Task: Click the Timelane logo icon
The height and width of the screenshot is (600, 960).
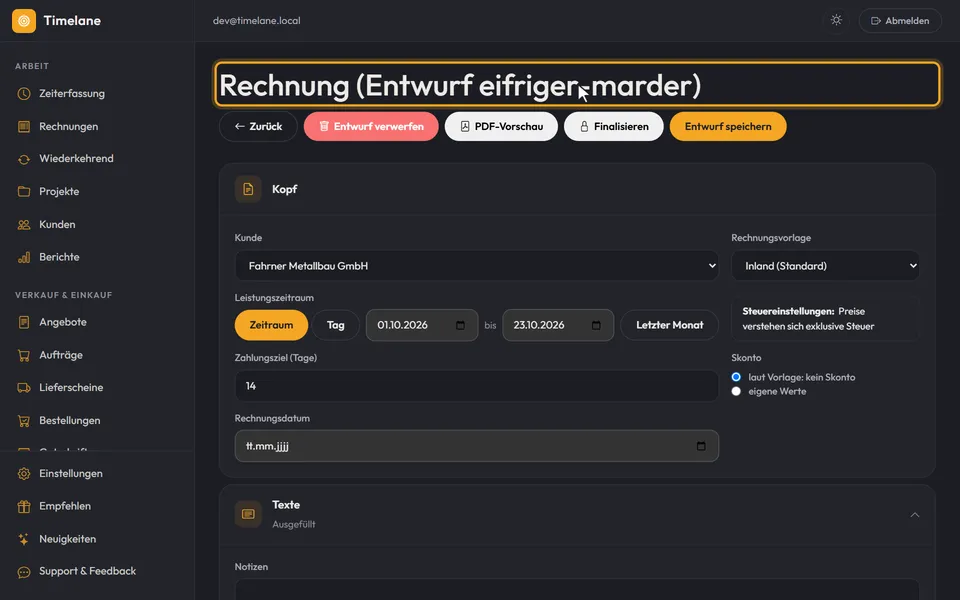Action: point(24,21)
